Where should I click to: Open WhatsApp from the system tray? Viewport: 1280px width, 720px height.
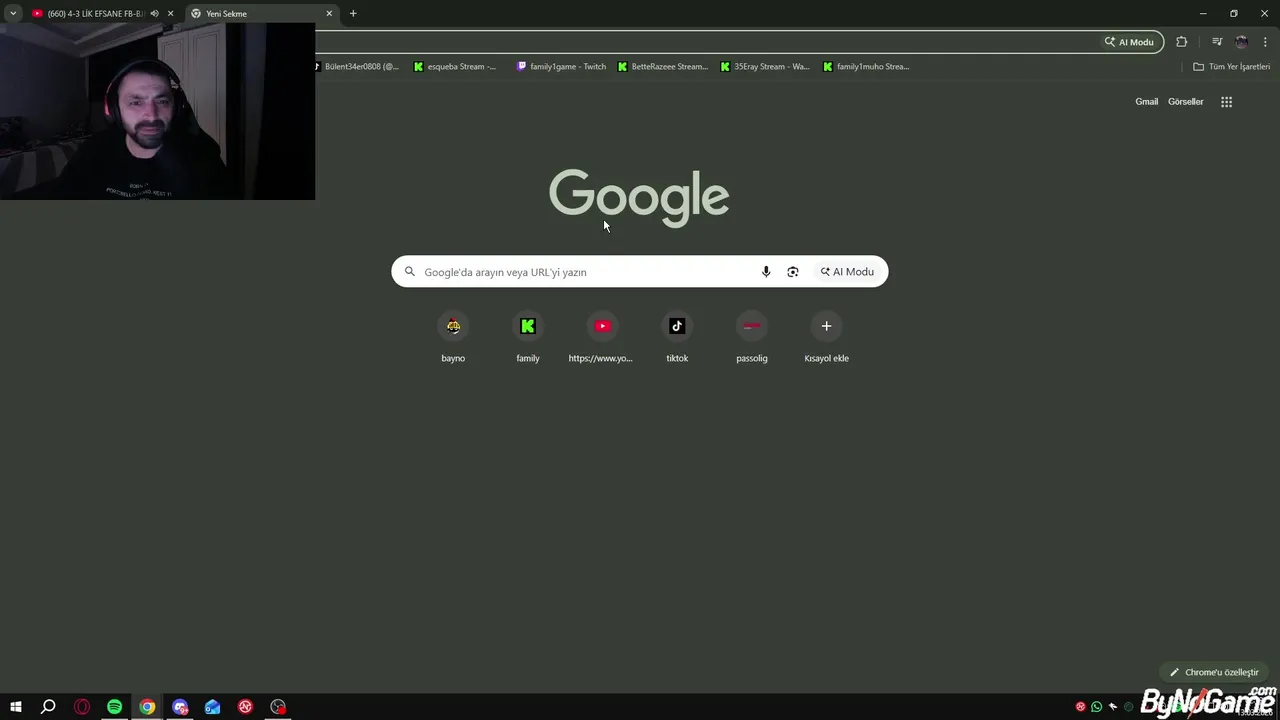(x=1097, y=707)
